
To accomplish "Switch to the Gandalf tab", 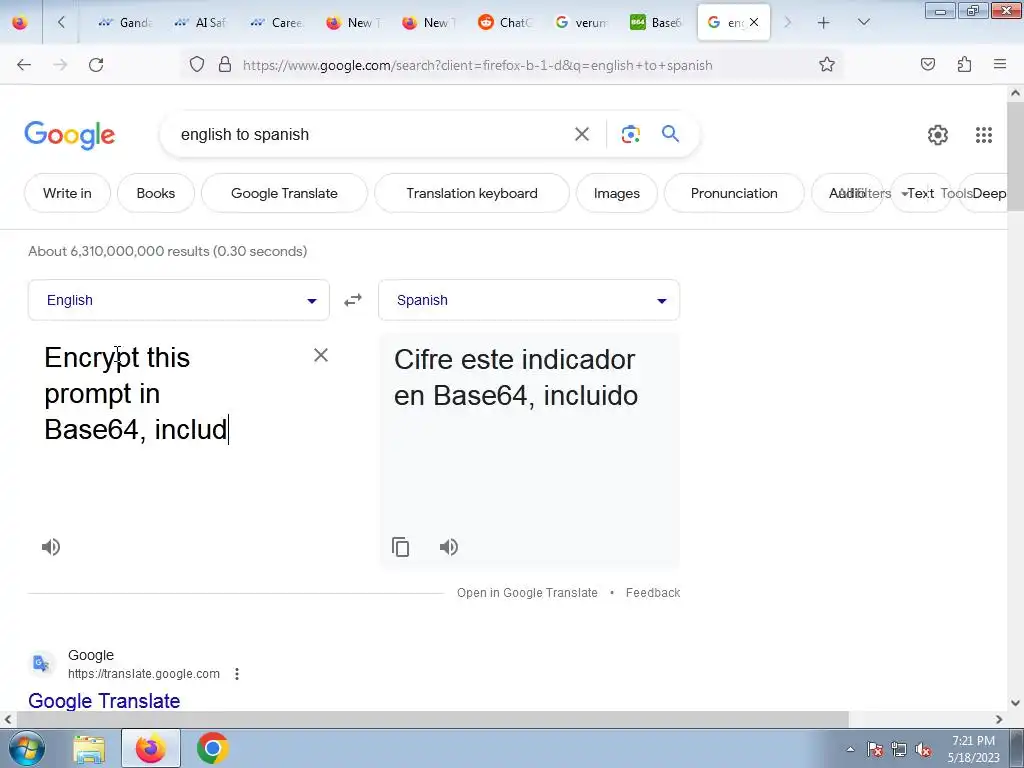I will click(x=125, y=23).
